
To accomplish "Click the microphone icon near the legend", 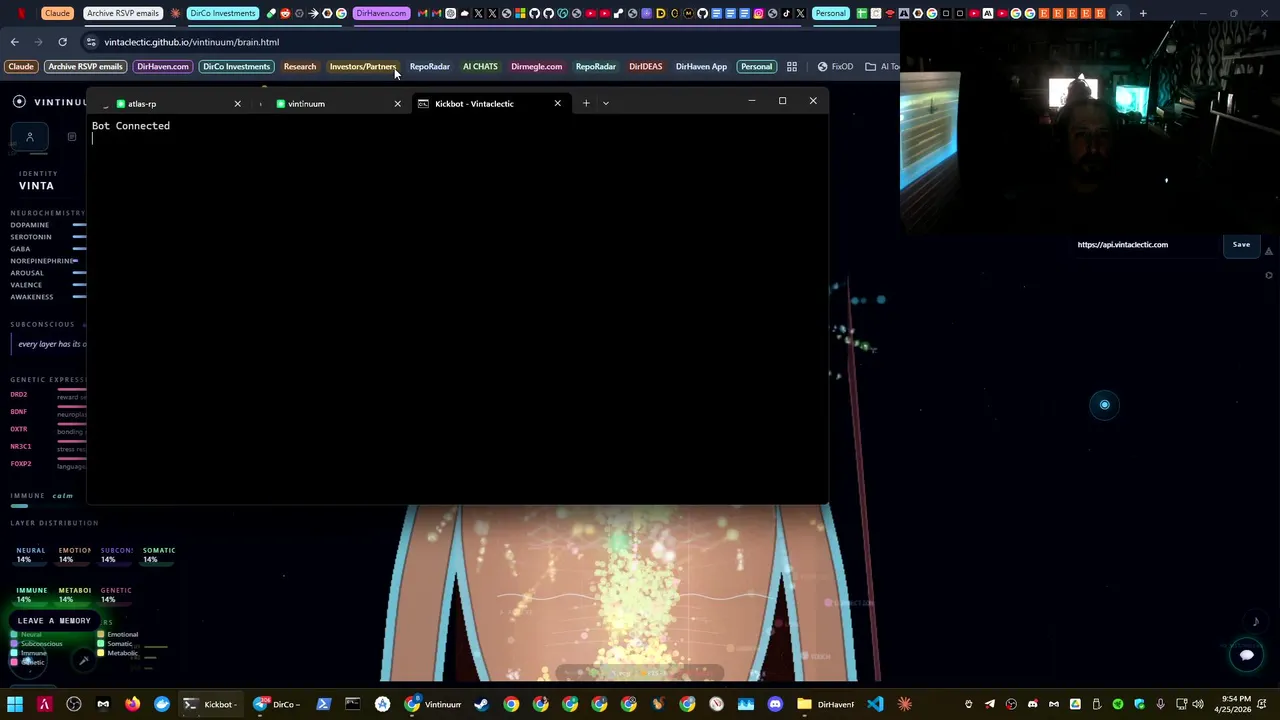I will click(x=84, y=660).
